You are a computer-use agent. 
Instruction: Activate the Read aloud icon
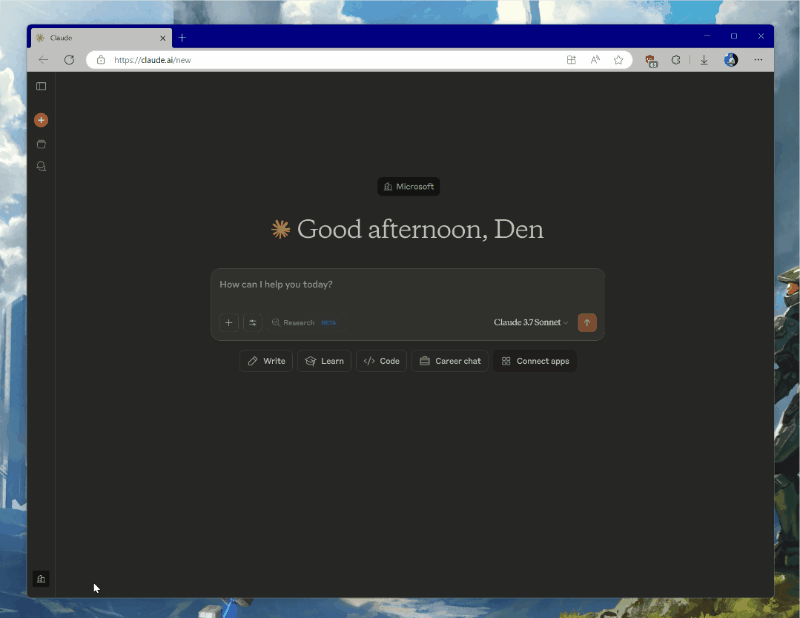(595, 60)
